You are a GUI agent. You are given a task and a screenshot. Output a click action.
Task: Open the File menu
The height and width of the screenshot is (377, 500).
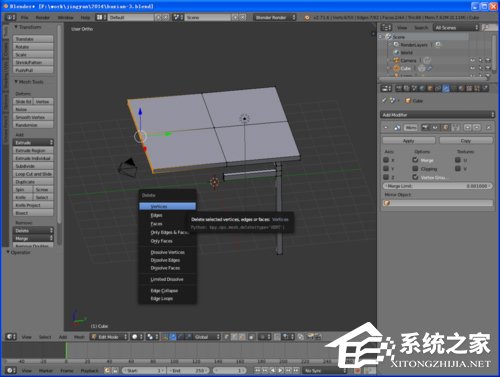(x=25, y=17)
